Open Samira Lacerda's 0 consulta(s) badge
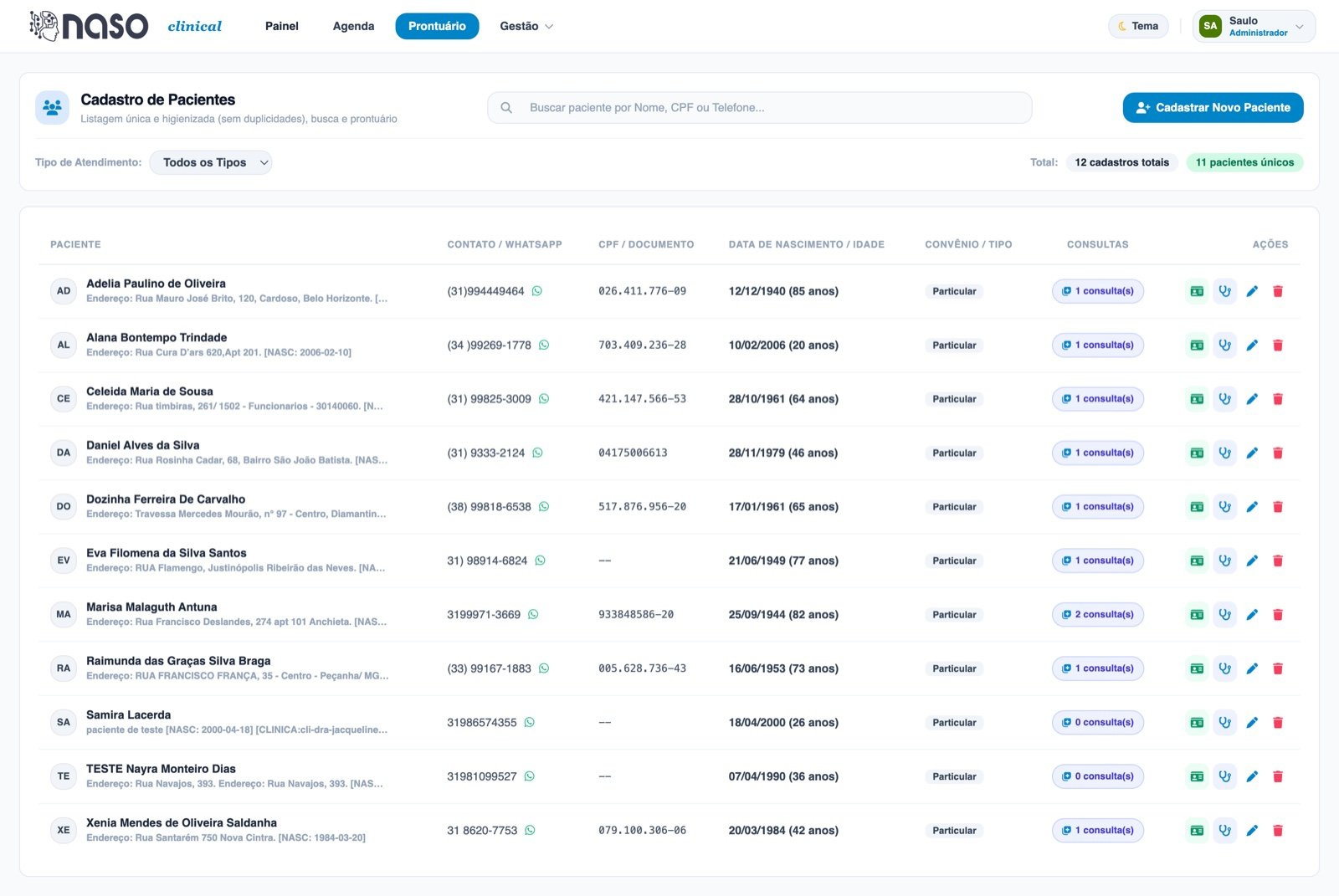Viewport: 1339px width, 896px height. point(1098,723)
